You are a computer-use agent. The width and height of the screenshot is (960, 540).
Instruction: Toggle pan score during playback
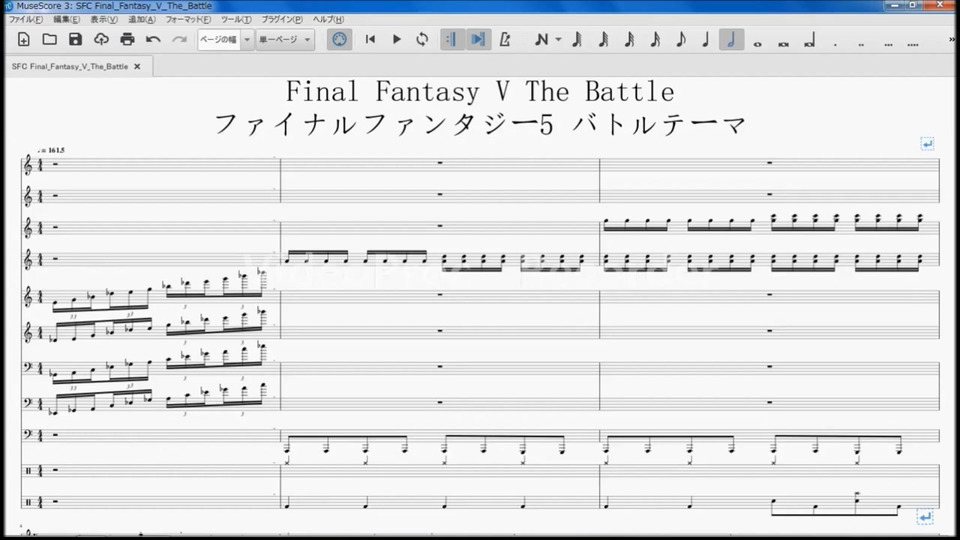tap(478, 40)
